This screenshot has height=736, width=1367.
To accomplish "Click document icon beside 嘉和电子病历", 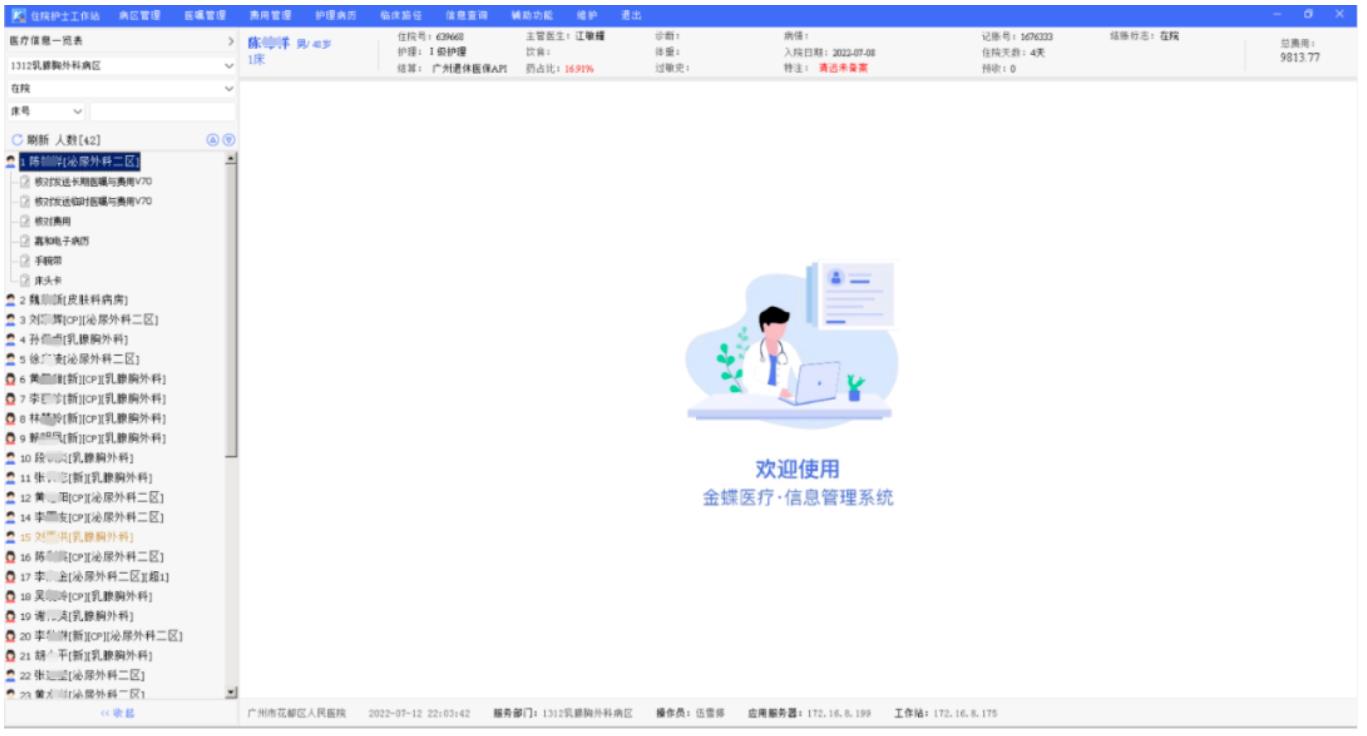I will point(25,241).
